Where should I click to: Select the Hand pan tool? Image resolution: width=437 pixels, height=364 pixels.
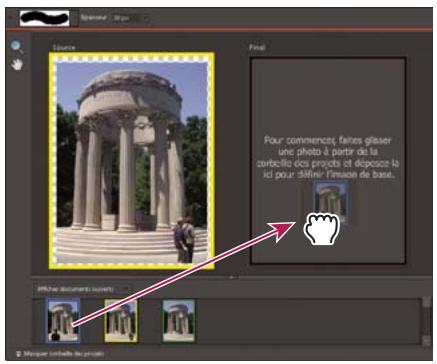[x=17, y=64]
